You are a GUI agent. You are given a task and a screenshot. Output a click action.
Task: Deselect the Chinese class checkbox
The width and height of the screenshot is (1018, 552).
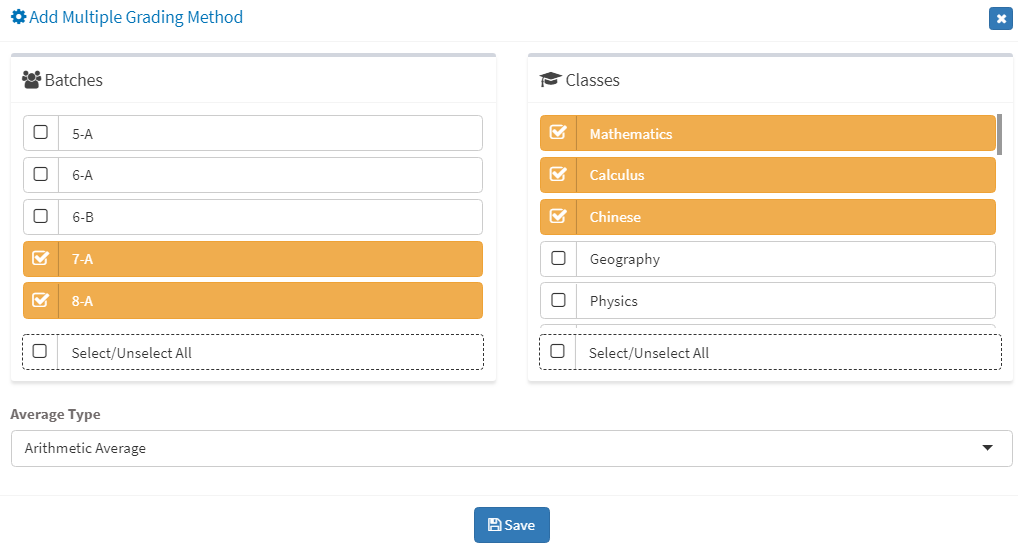click(x=558, y=216)
